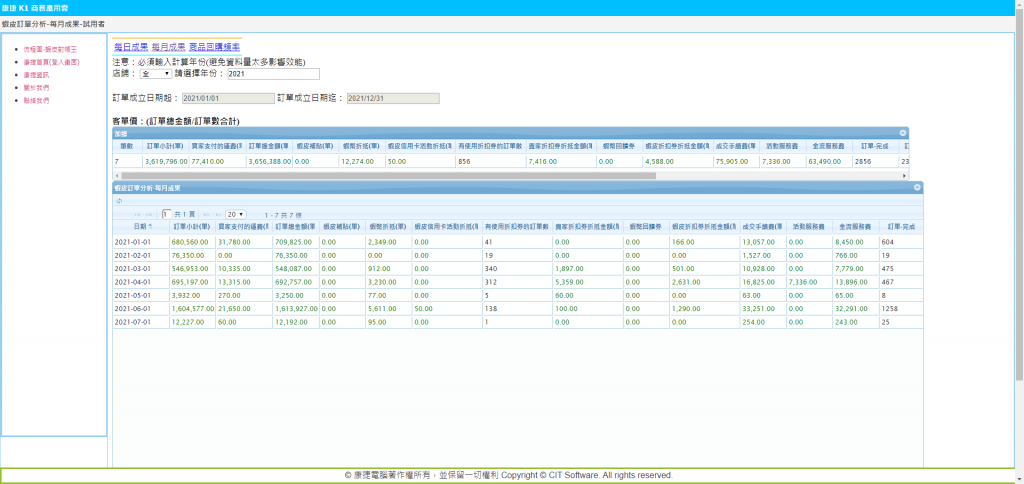Switch to the 每月成果 tab
The width and height of the screenshot is (1024, 484).
click(168, 47)
